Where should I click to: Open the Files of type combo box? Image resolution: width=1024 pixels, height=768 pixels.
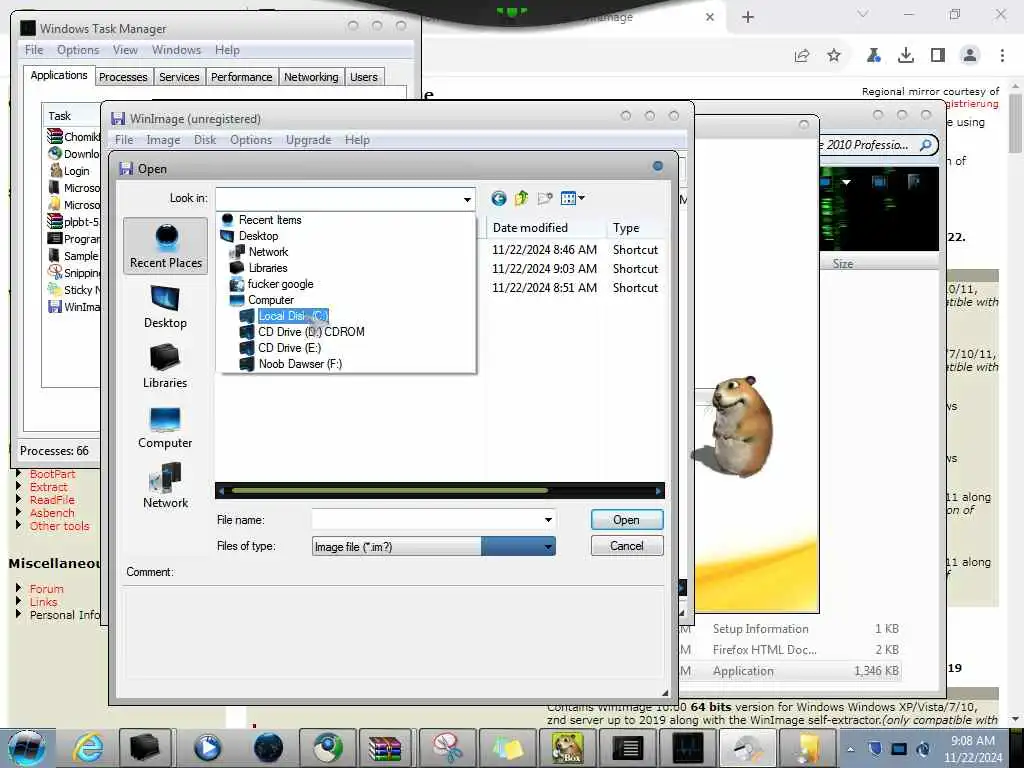[x=434, y=547]
